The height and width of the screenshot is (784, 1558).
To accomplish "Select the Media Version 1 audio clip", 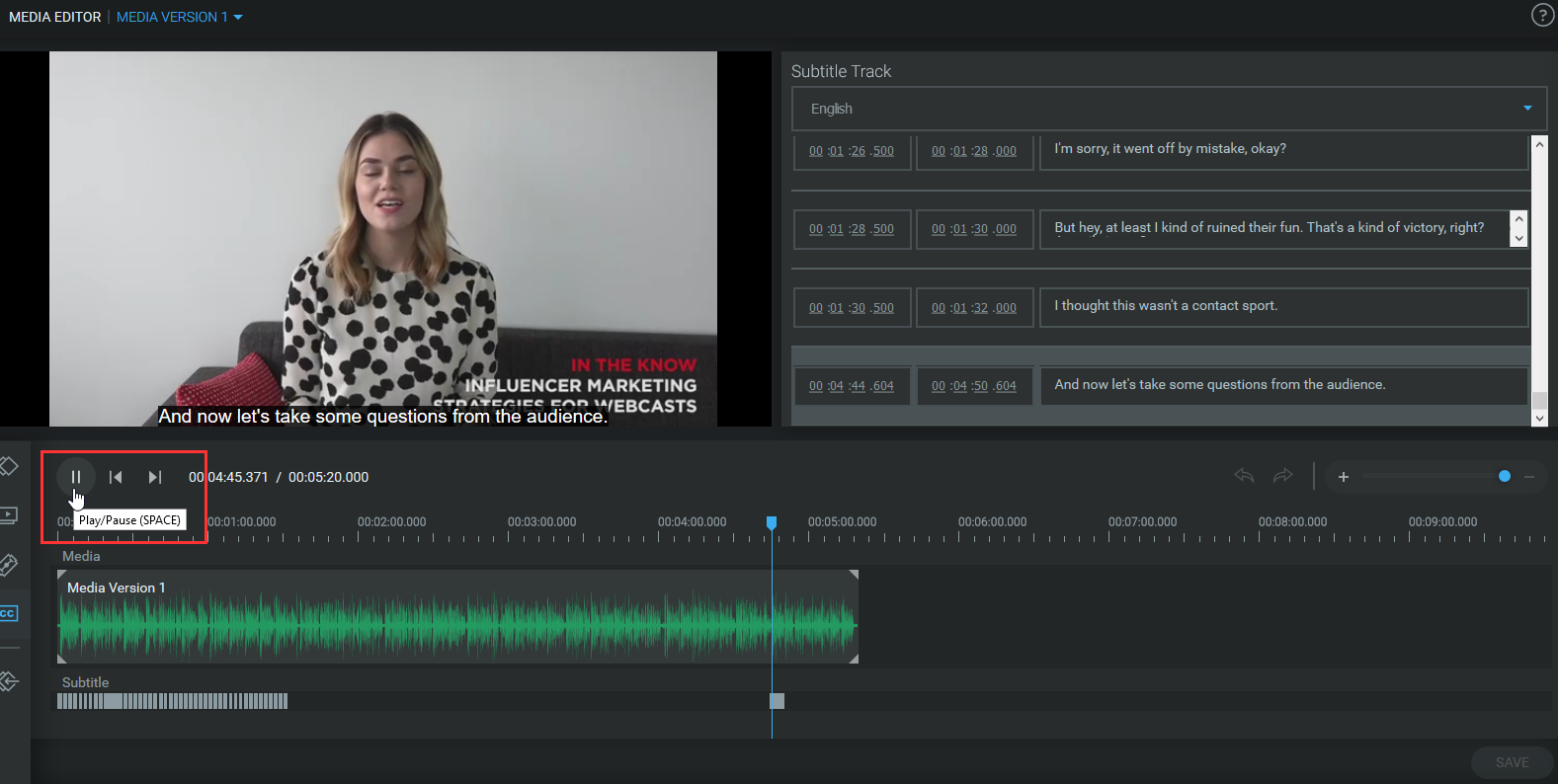I will coord(457,617).
